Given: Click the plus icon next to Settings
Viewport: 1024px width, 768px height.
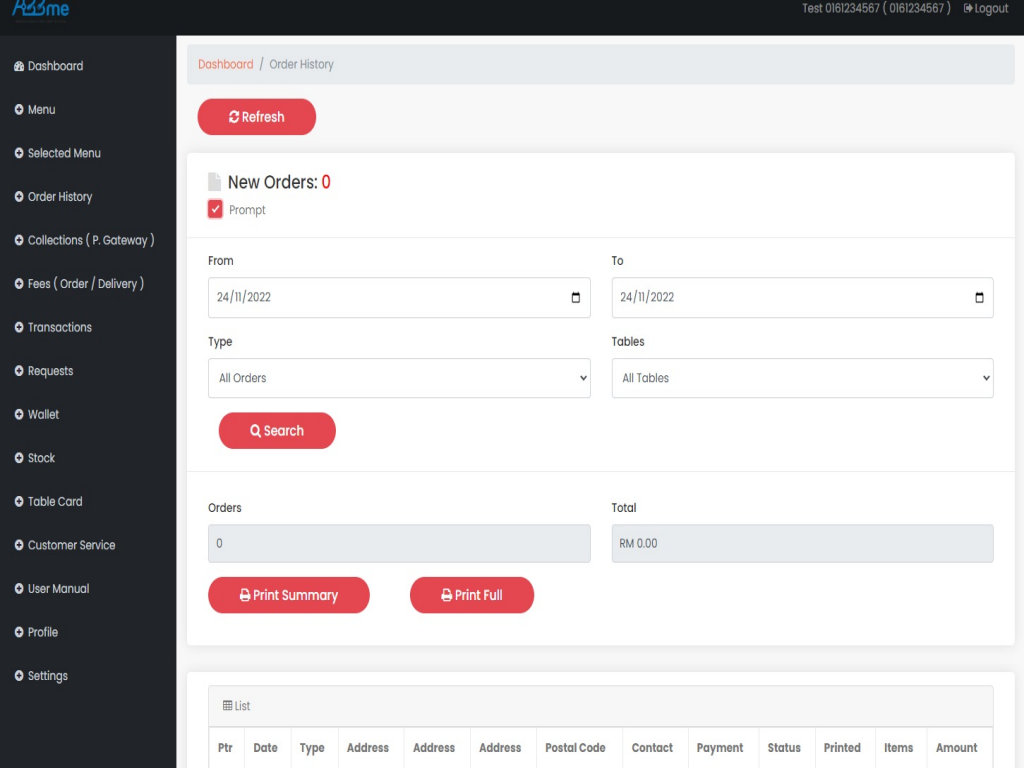Looking at the screenshot, I should point(19,676).
